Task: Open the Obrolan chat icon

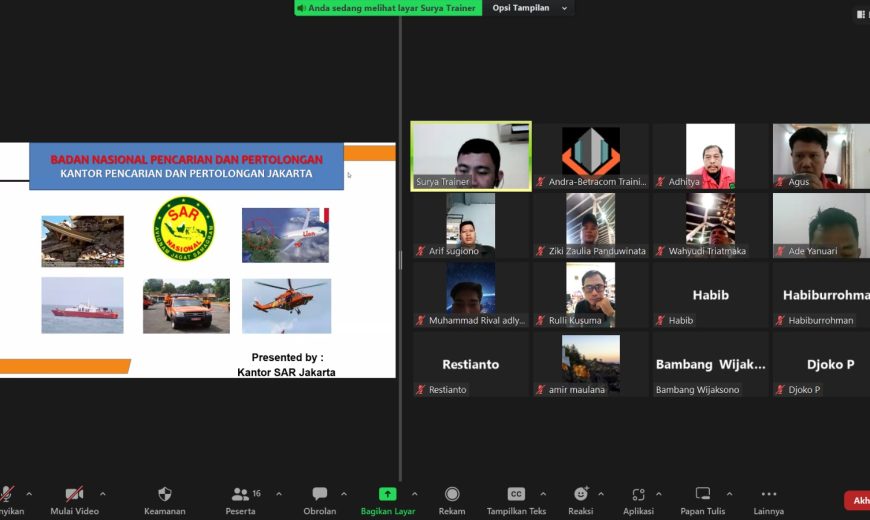Action: [x=320, y=494]
